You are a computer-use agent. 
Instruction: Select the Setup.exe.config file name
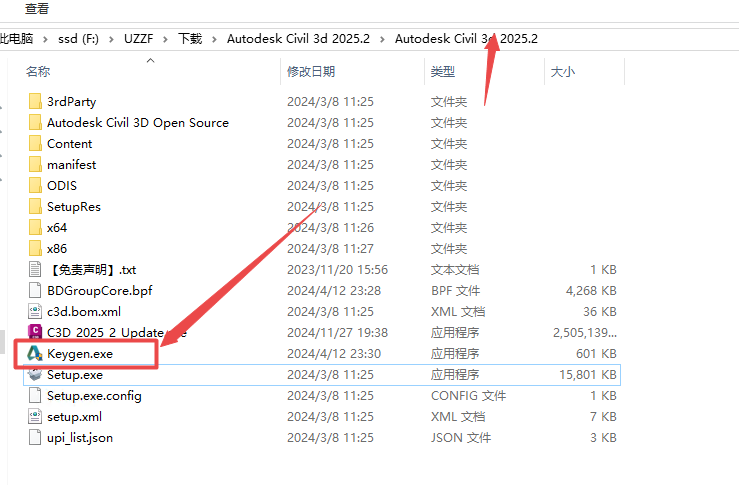click(x=94, y=396)
